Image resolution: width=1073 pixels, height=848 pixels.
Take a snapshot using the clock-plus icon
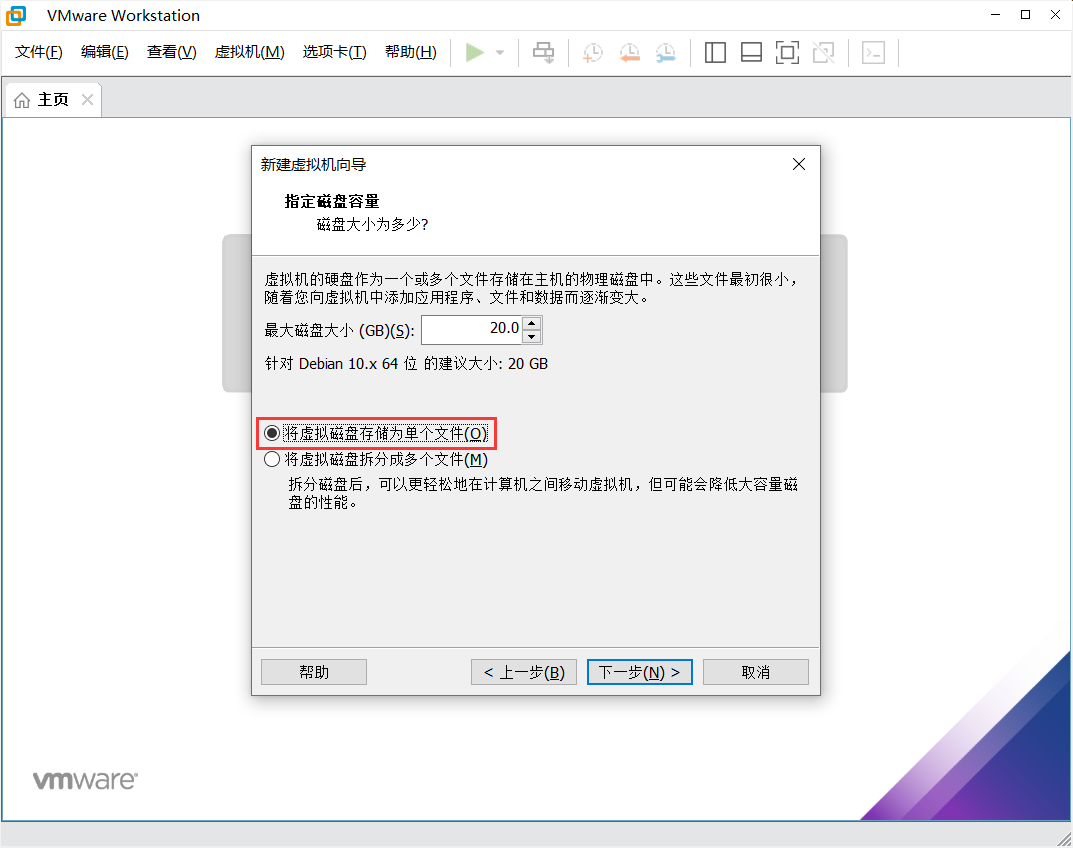click(592, 52)
